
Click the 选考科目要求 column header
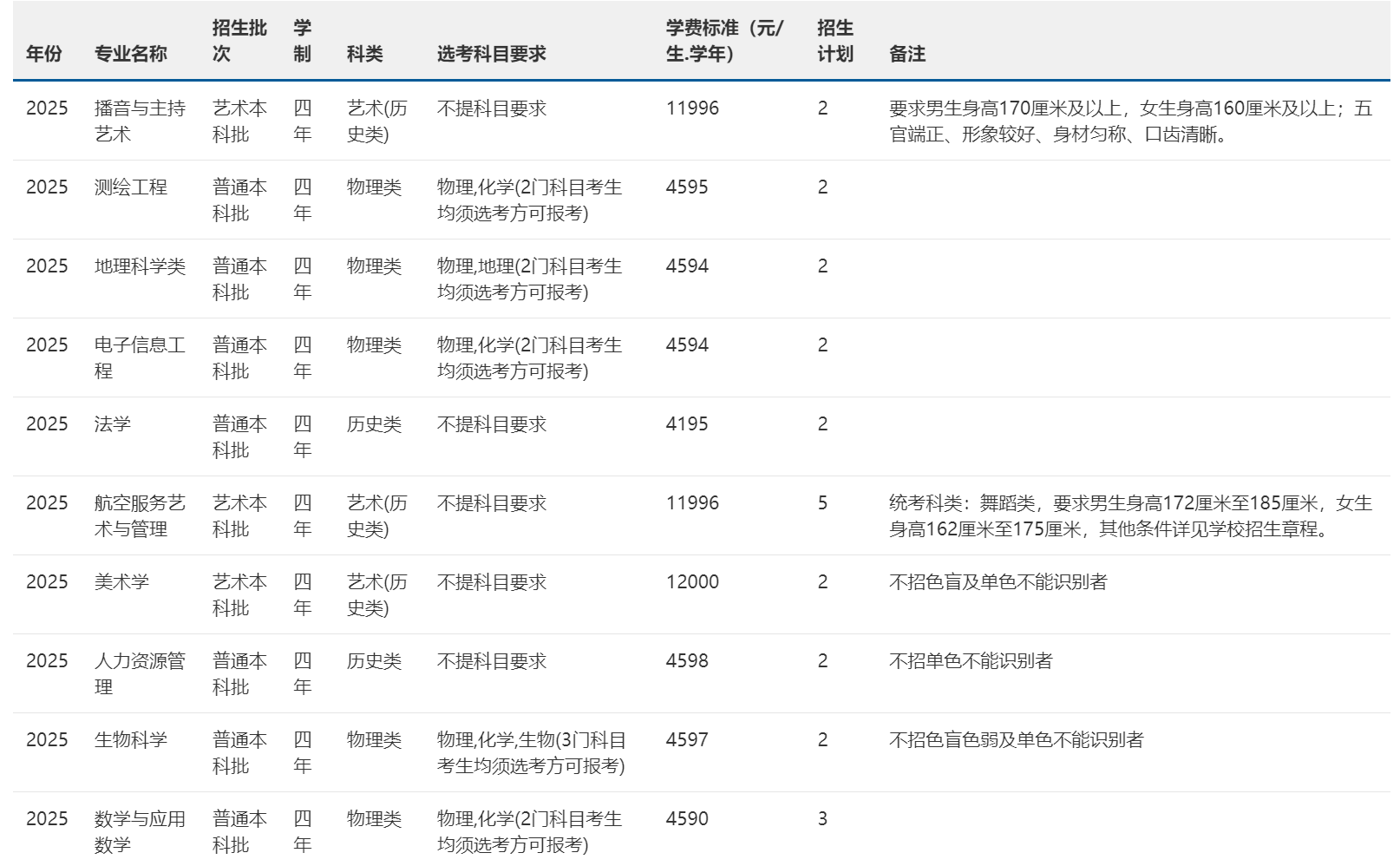pyautogui.click(x=491, y=54)
